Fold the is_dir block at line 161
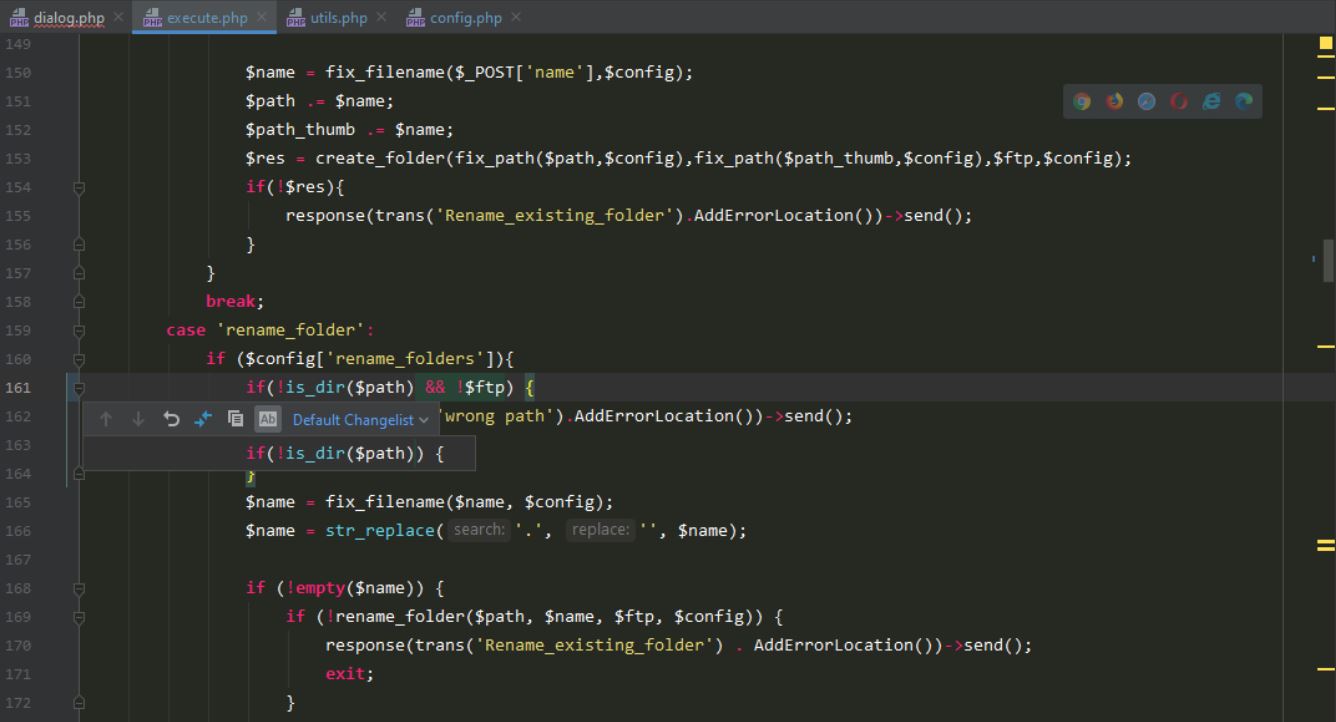1336x722 pixels. point(79,387)
